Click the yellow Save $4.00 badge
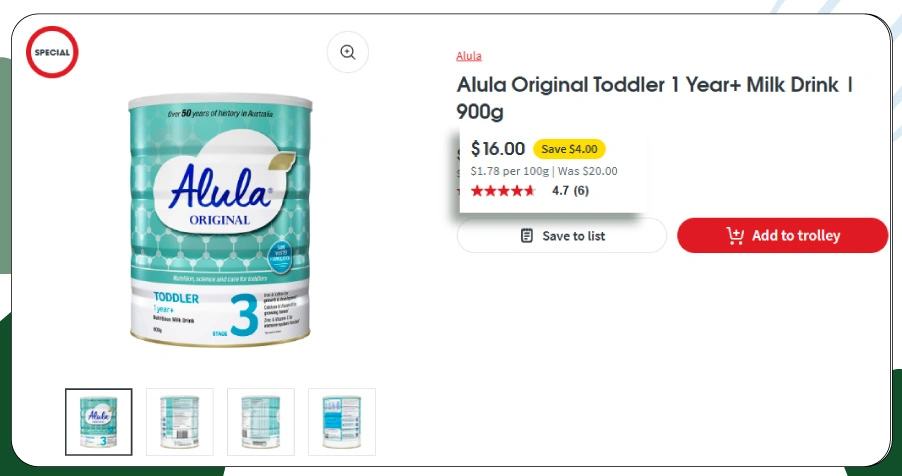Image resolution: width=902 pixels, height=476 pixels. (569, 149)
